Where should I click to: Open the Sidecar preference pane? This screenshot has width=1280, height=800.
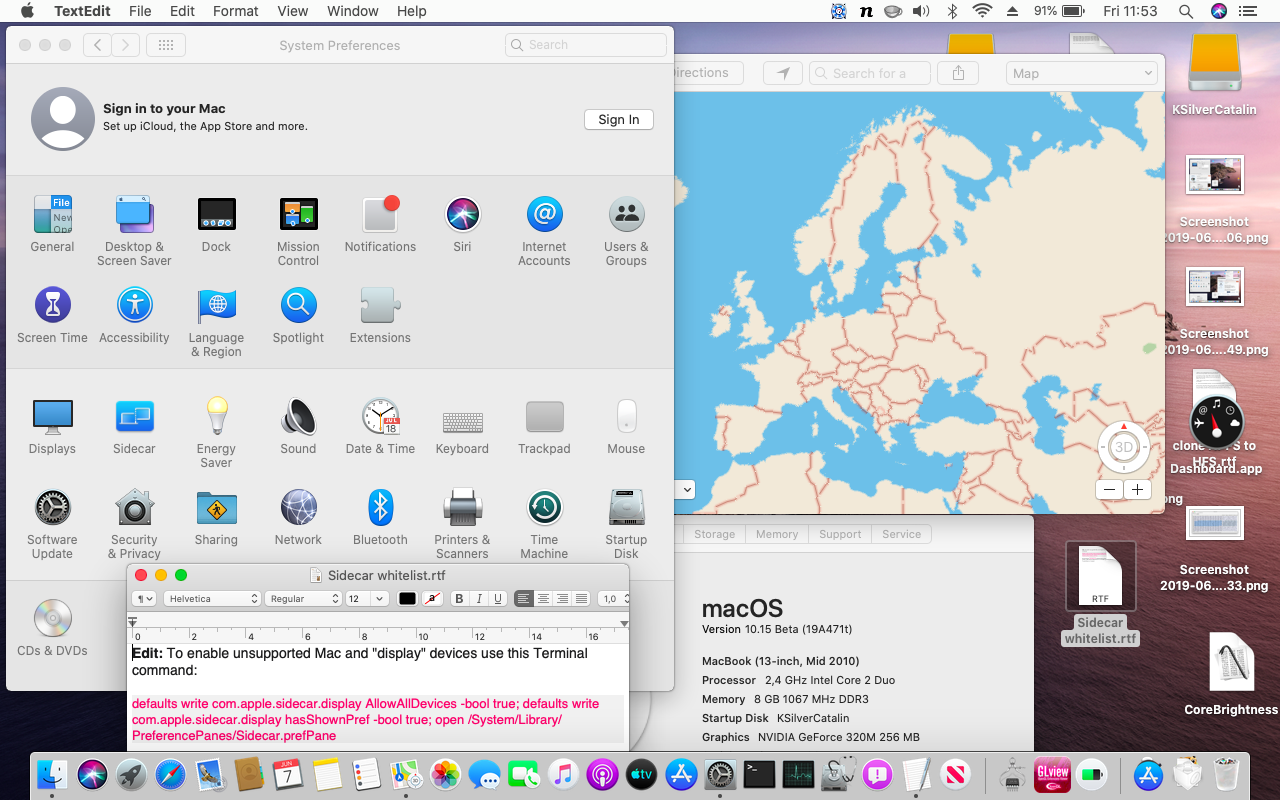(134, 426)
